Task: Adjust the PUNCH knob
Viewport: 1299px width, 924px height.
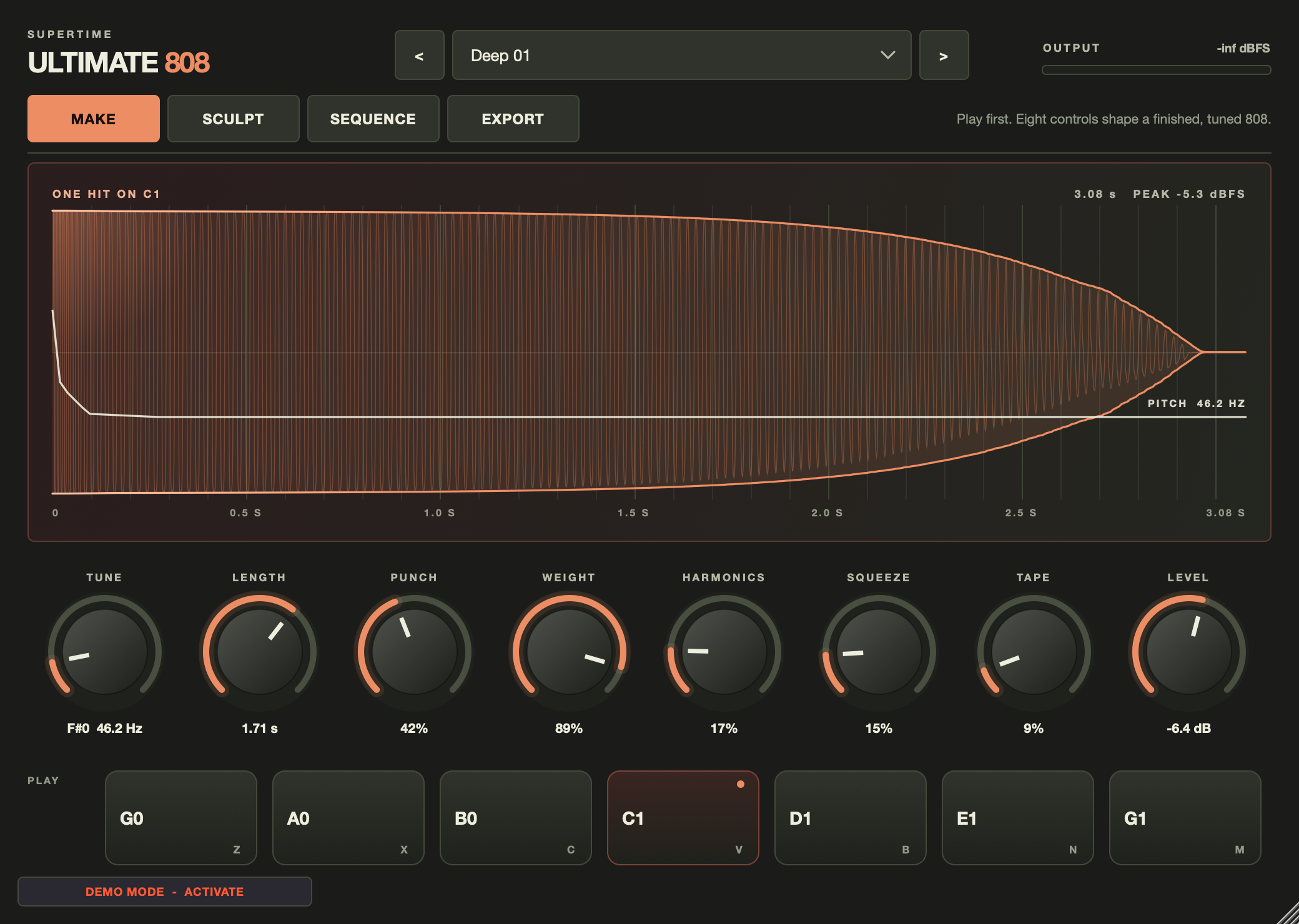Action: pos(414,651)
